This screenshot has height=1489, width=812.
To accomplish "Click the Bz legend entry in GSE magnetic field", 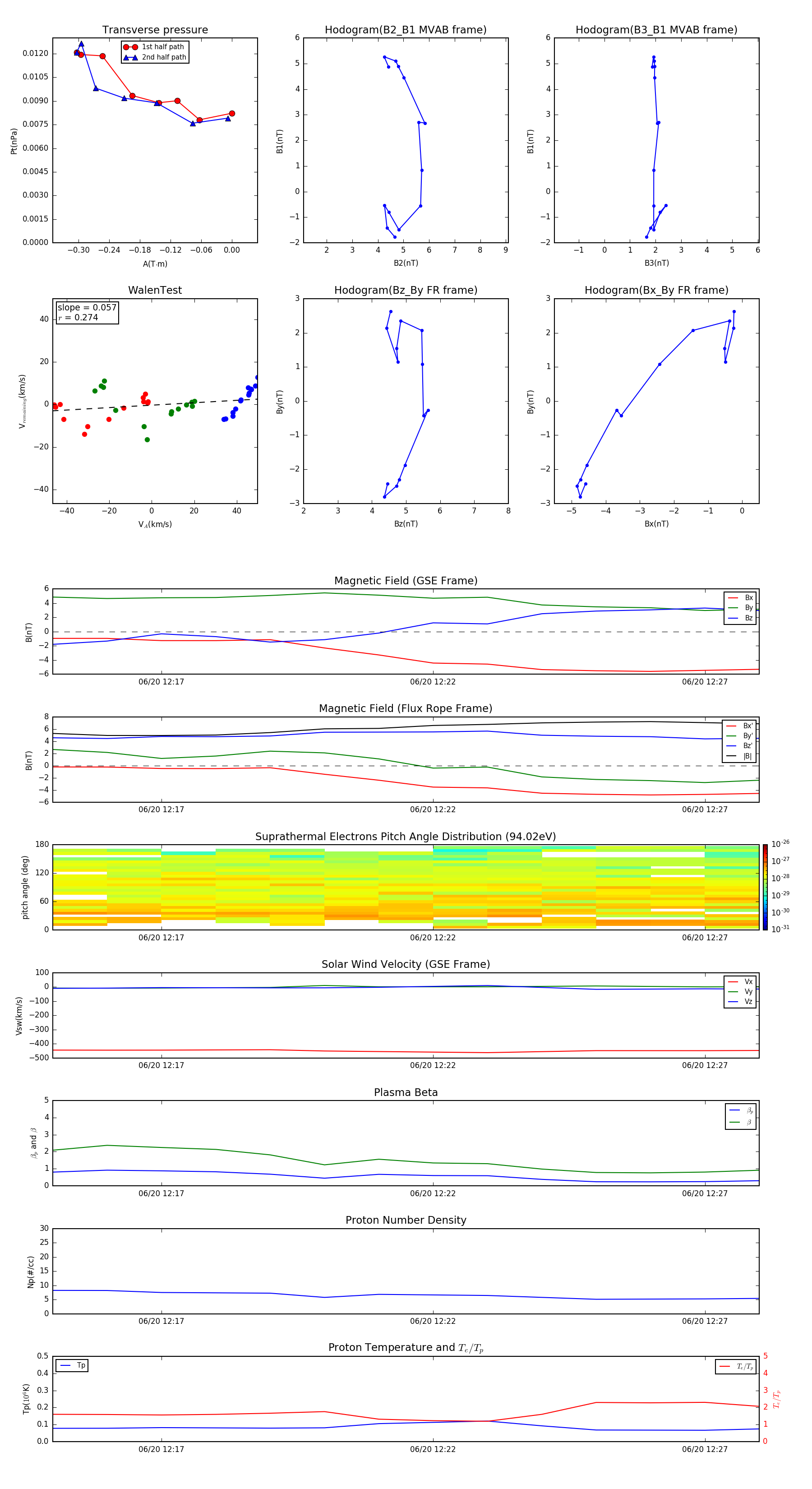I will (x=740, y=618).
